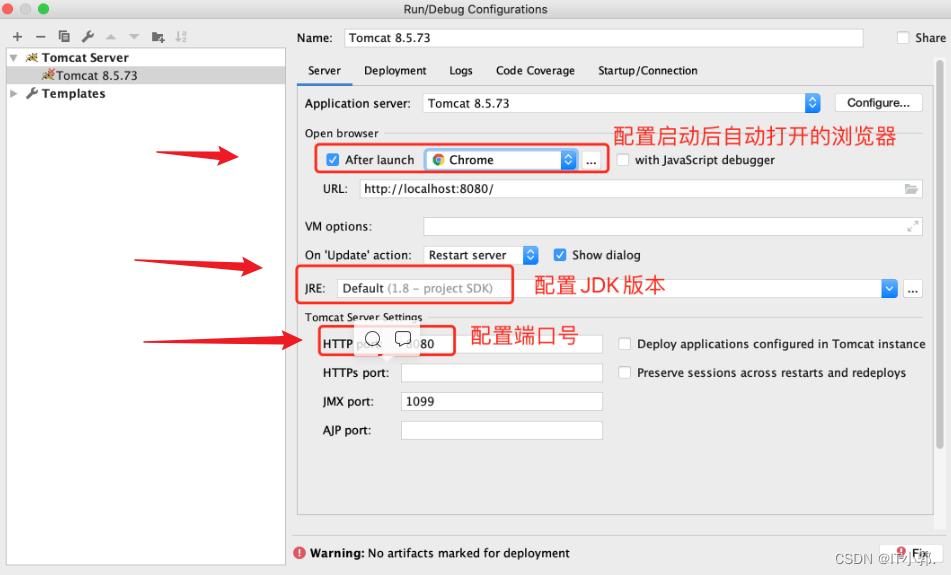Viewport: 951px width, 575px height.
Task: Enable Deploy applications configured in Tomcat instance
Action: (624, 344)
